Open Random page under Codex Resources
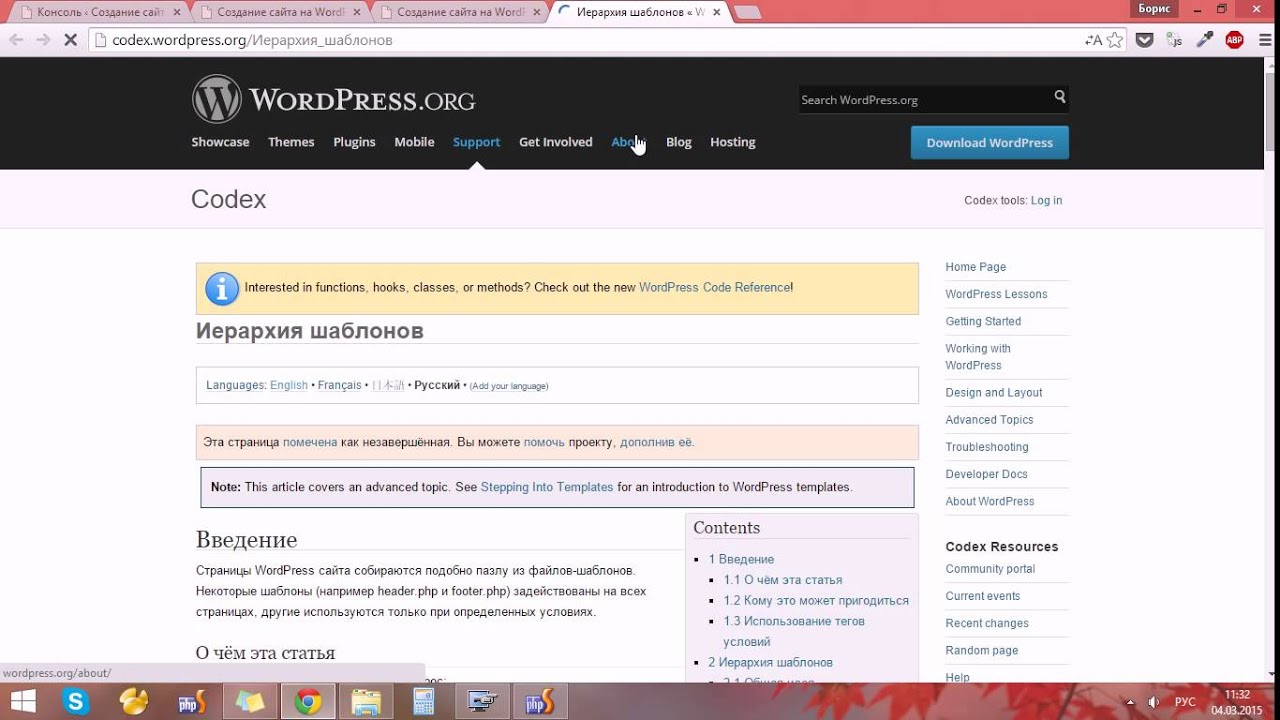The image size is (1280, 720). (x=982, y=650)
